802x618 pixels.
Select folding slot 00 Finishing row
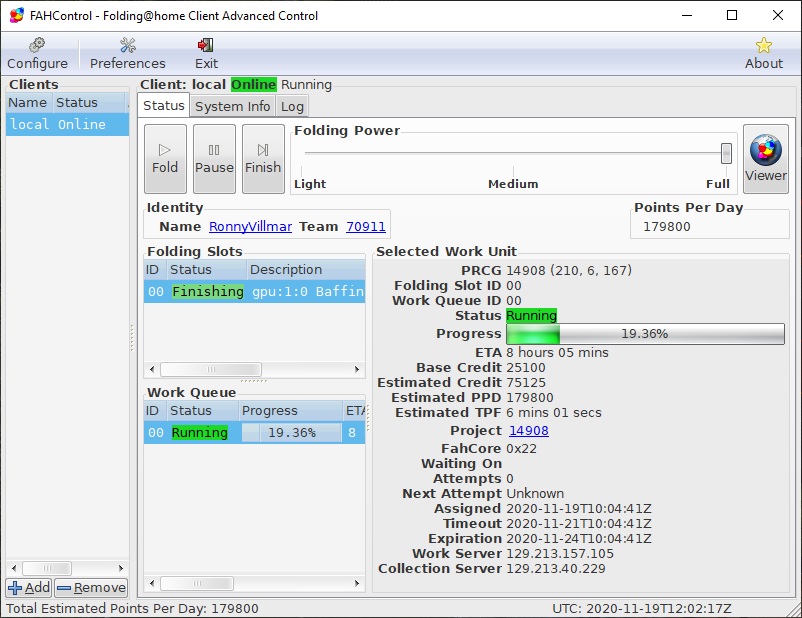tap(254, 292)
